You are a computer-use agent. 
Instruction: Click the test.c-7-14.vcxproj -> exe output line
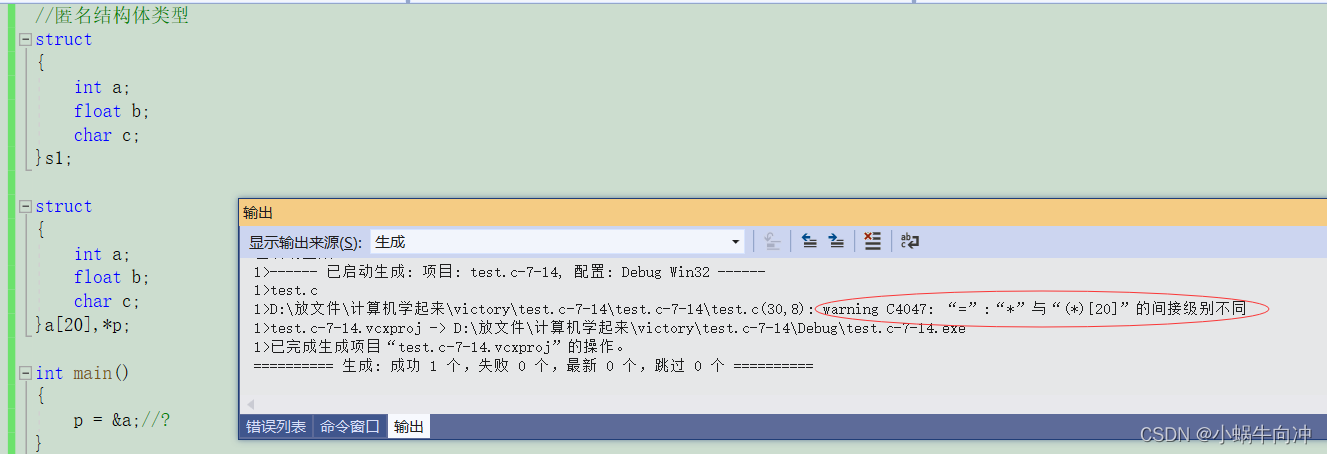click(609, 328)
